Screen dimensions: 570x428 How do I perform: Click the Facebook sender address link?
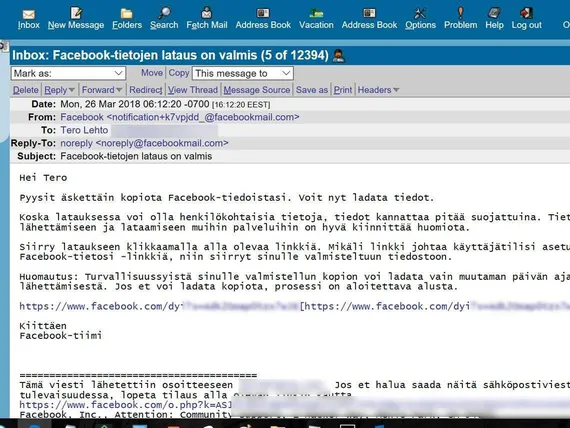[x=180, y=117]
